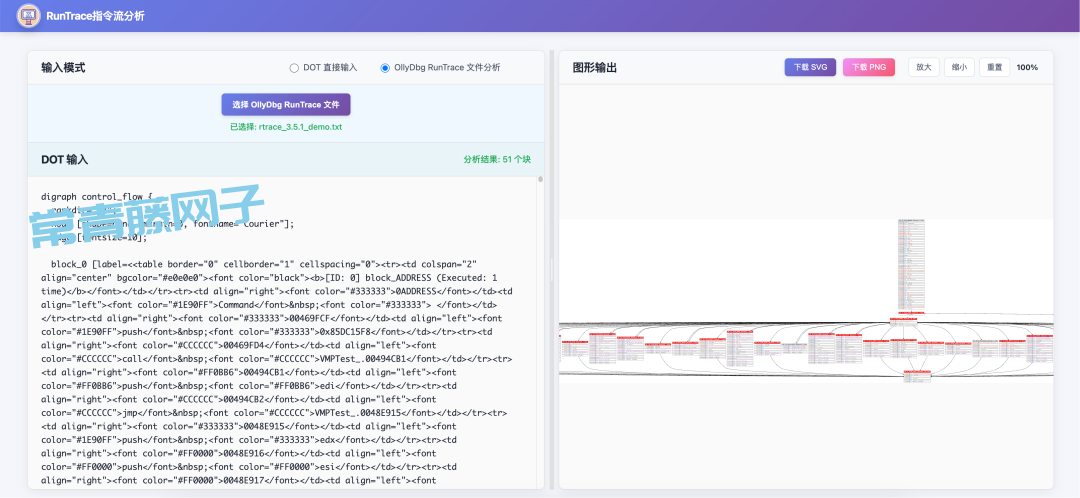The image size is (1080, 498).
Task: Select OllyDbg RunTrace 文件分析 radio option
Action: coord(385,68)
